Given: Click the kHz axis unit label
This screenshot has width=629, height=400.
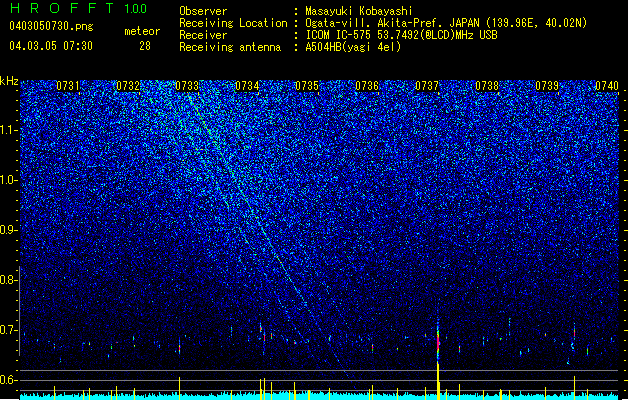Looking at the screenshot, I should [x=9, y=81].
